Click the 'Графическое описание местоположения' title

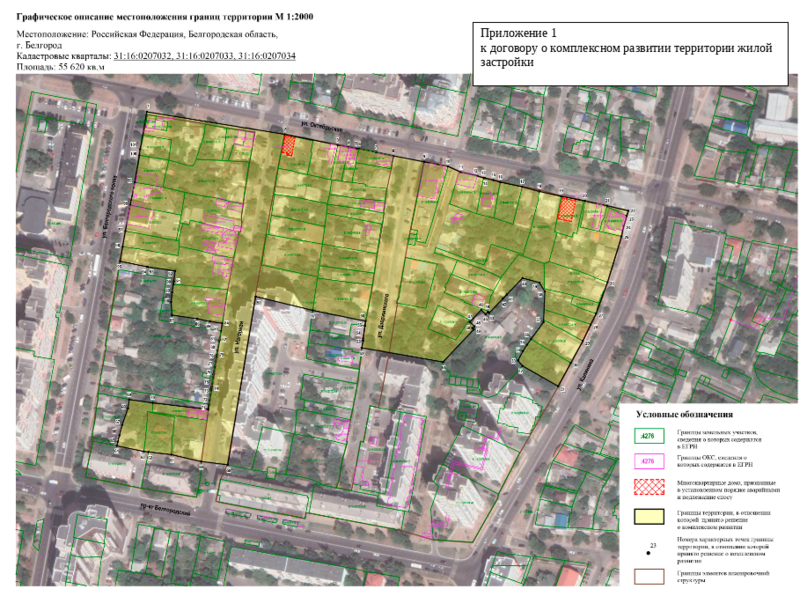(165, 17)
